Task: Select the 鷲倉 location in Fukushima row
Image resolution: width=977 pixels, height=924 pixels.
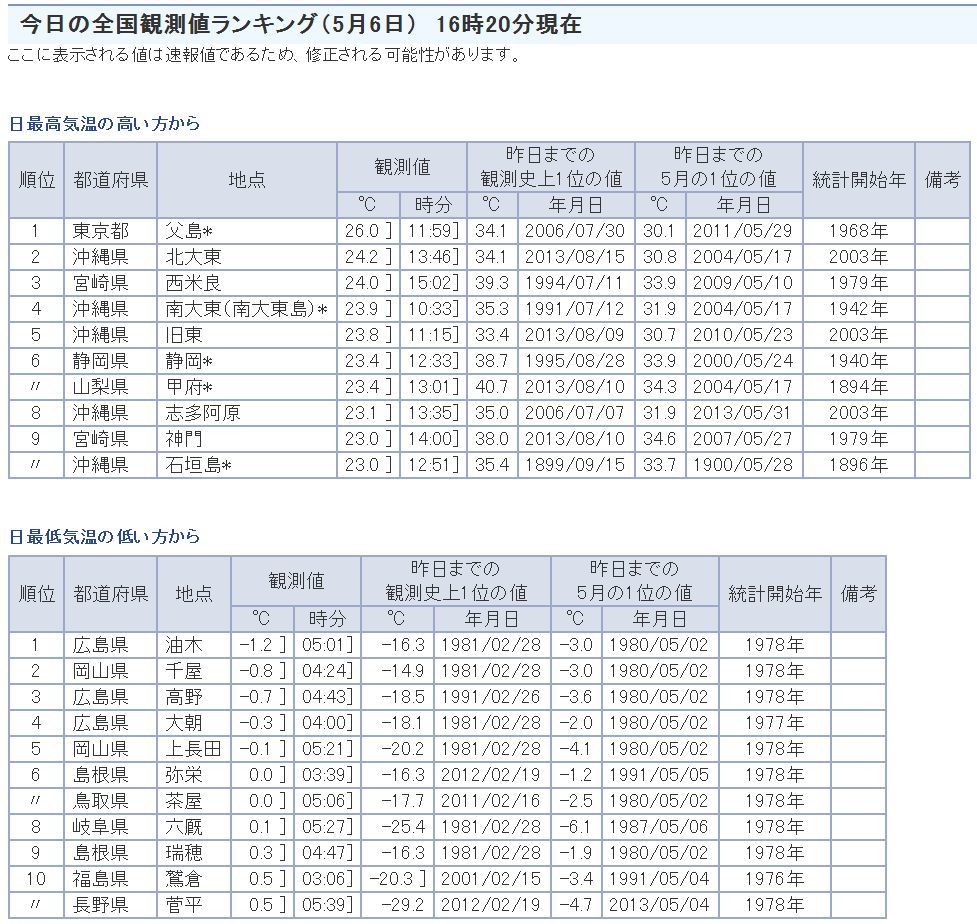Action: point(183,879)
